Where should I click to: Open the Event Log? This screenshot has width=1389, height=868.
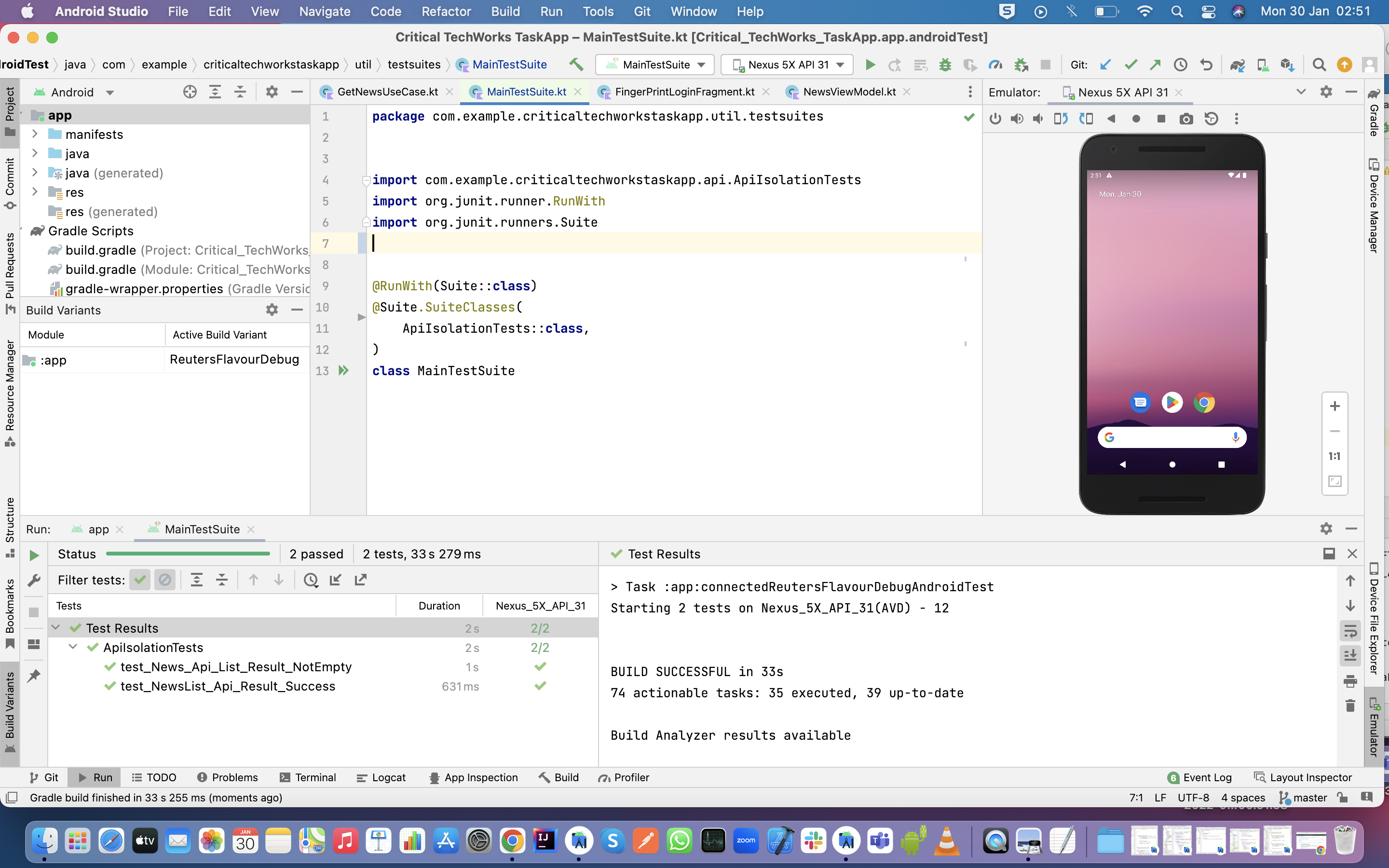(1207, 777)
